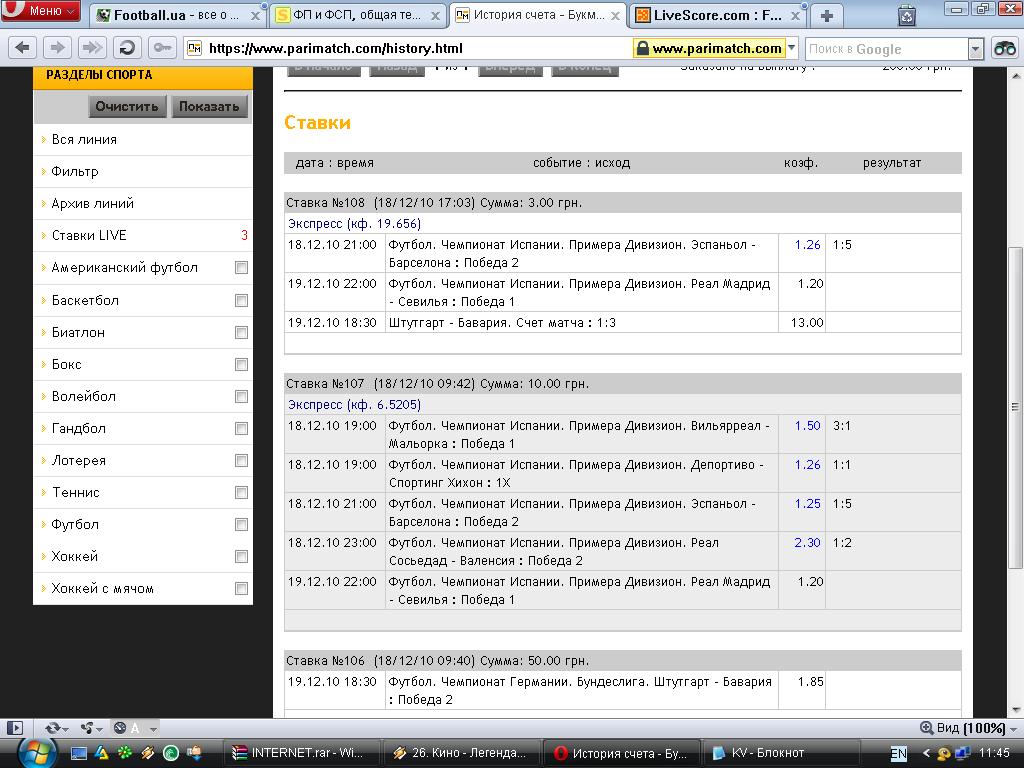Click the Reload page icon

point(127,48)
